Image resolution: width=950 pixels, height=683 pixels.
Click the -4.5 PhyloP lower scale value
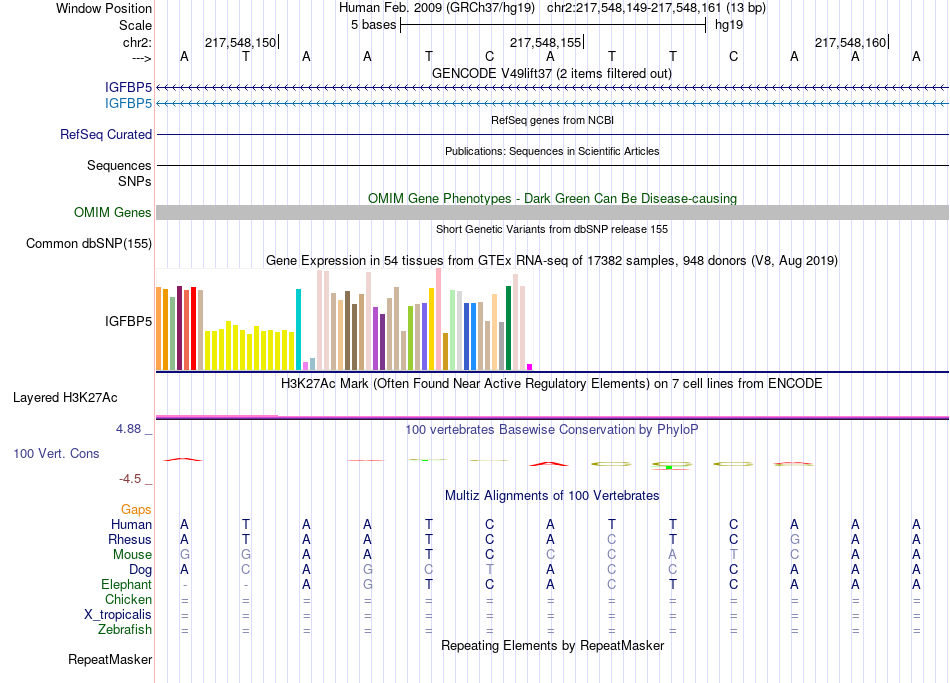click(x=130, y=479)
